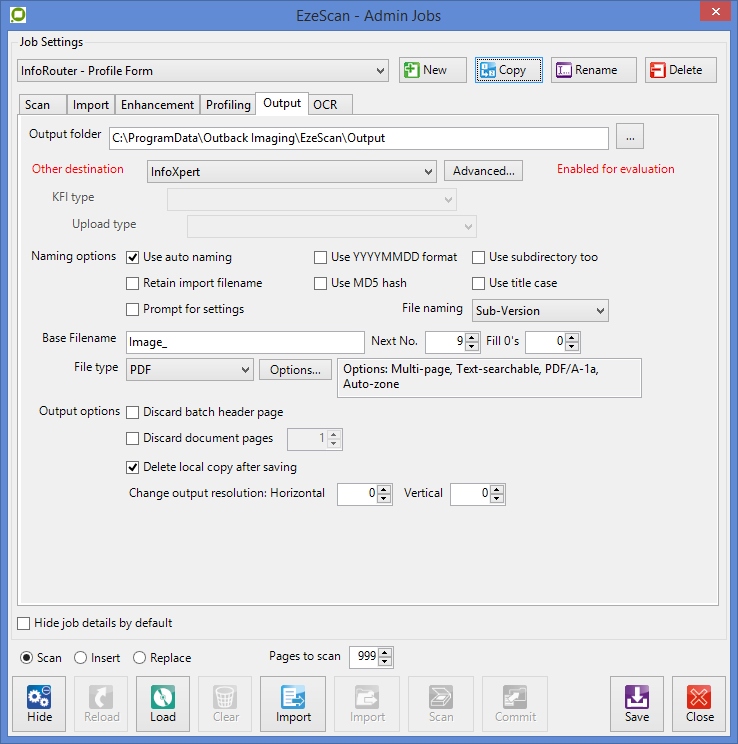Open the InfoXpert destination dropdown

tap(292, 171)
